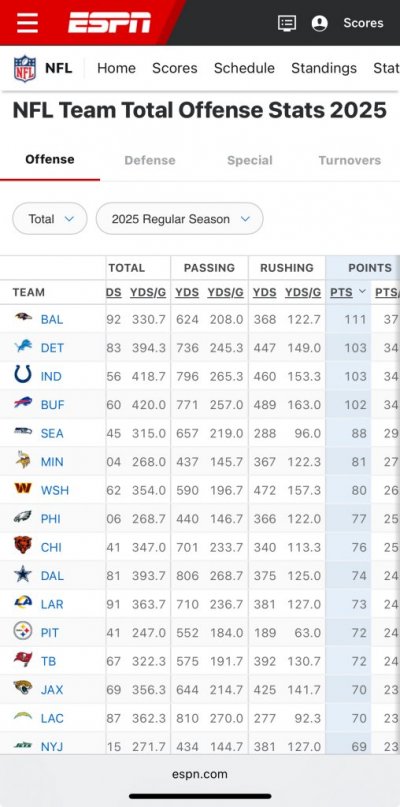Click the Scores link in top header
Screen dimensions: 400x807
[363, 23]
